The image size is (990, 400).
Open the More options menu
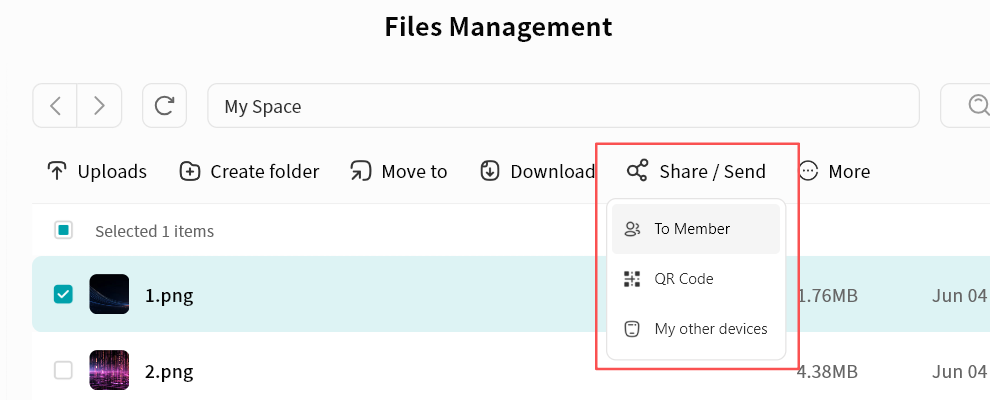(x=835, y=171)
